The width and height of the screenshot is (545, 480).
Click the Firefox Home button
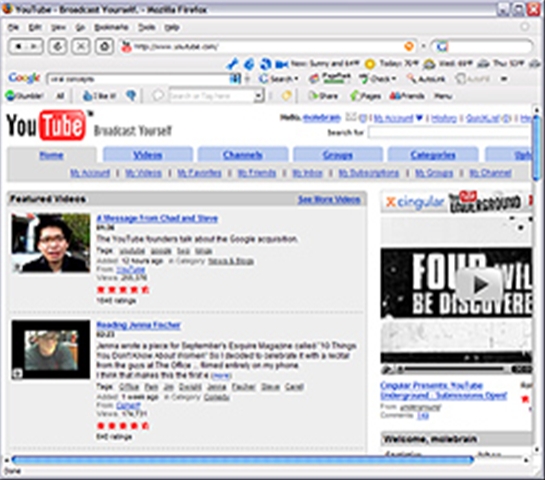(x=104, y=46)
